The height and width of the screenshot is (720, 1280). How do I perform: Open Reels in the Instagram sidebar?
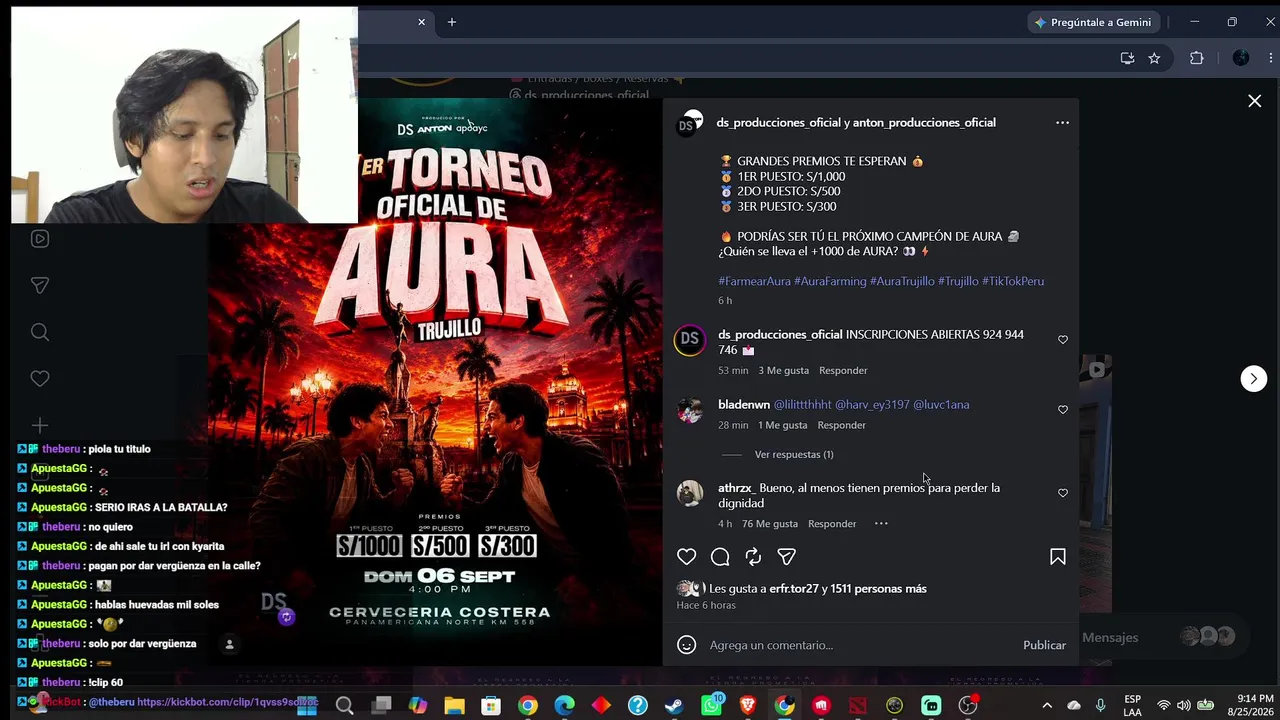point(40,239)
